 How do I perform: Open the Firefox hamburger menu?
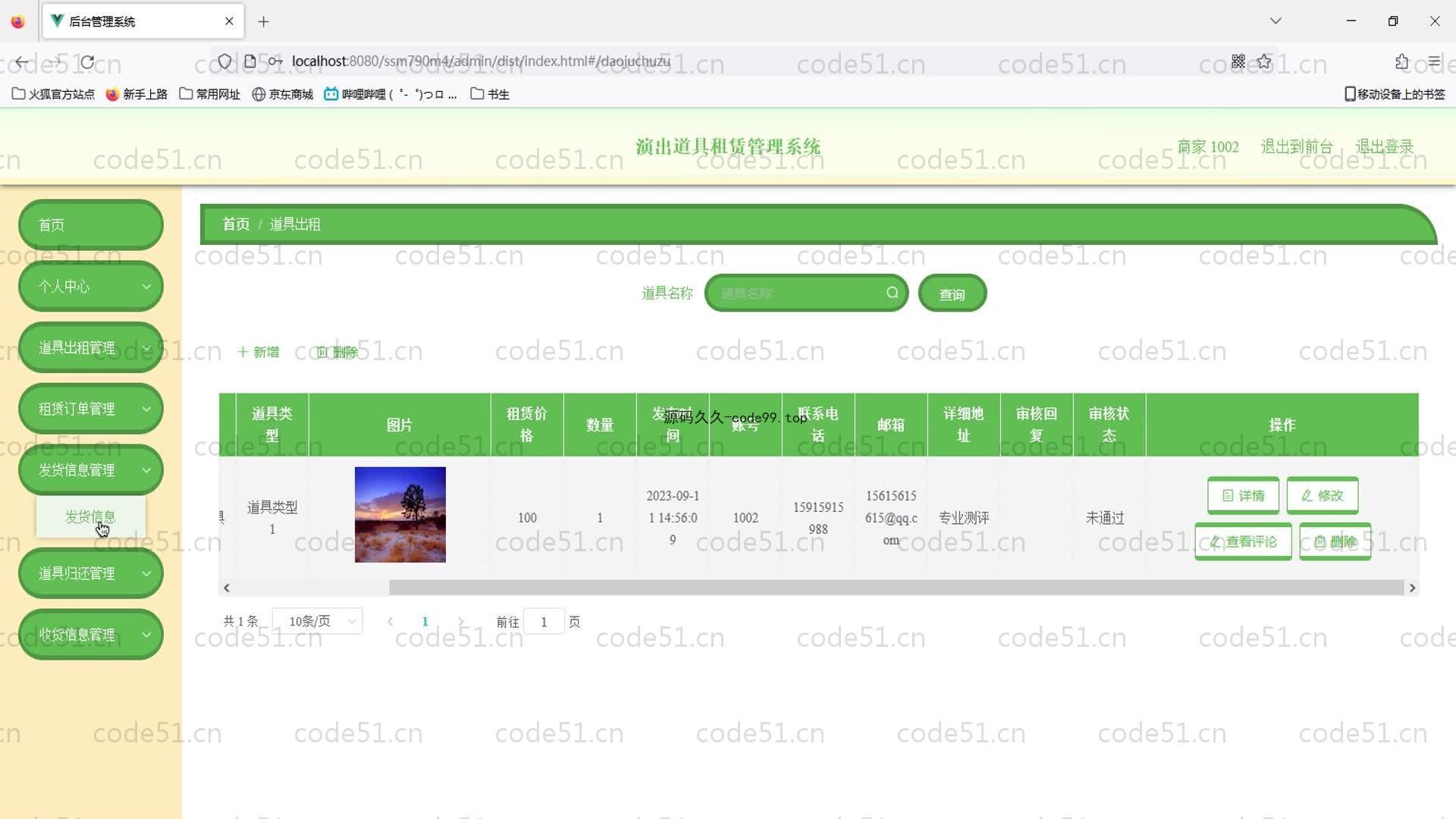pos(1434,61)
